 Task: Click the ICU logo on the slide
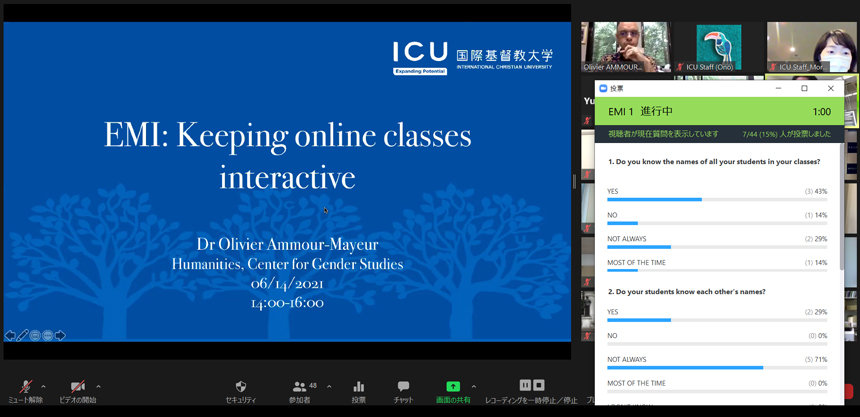click(420, 58)
